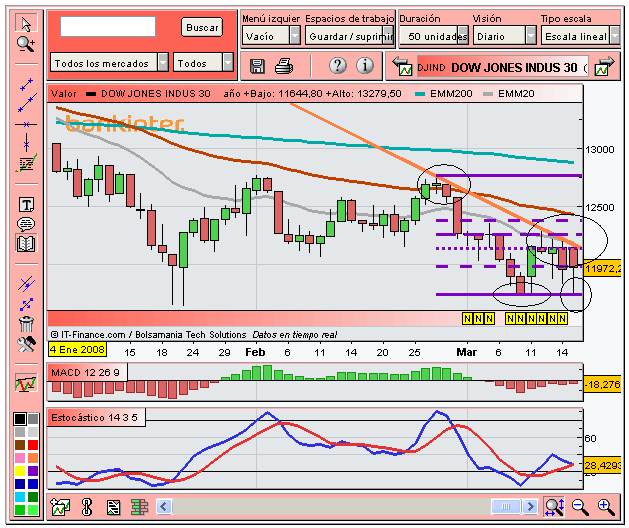Open the Todos dropdown
The height and width of the screenshot is (528, 629).
click(x=203, y=63)
